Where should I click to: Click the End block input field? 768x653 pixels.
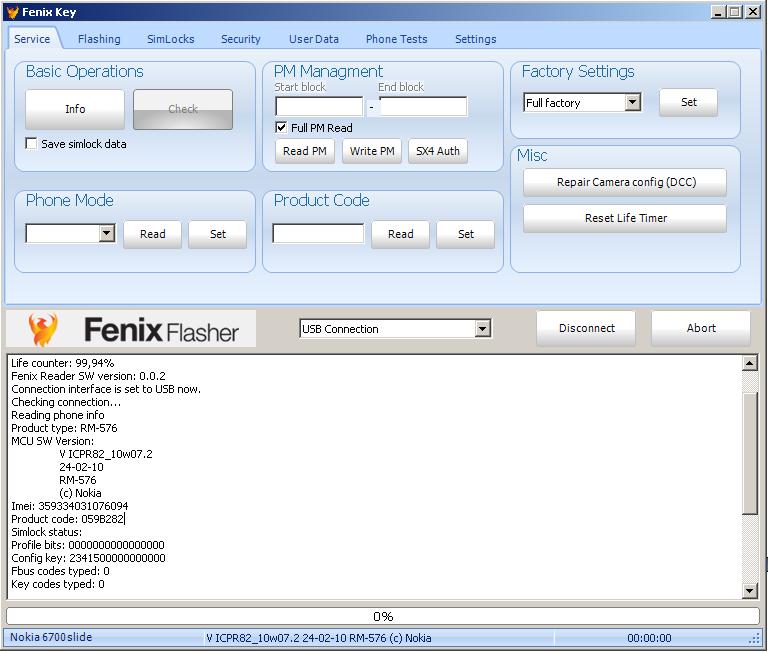coord(423,106)
